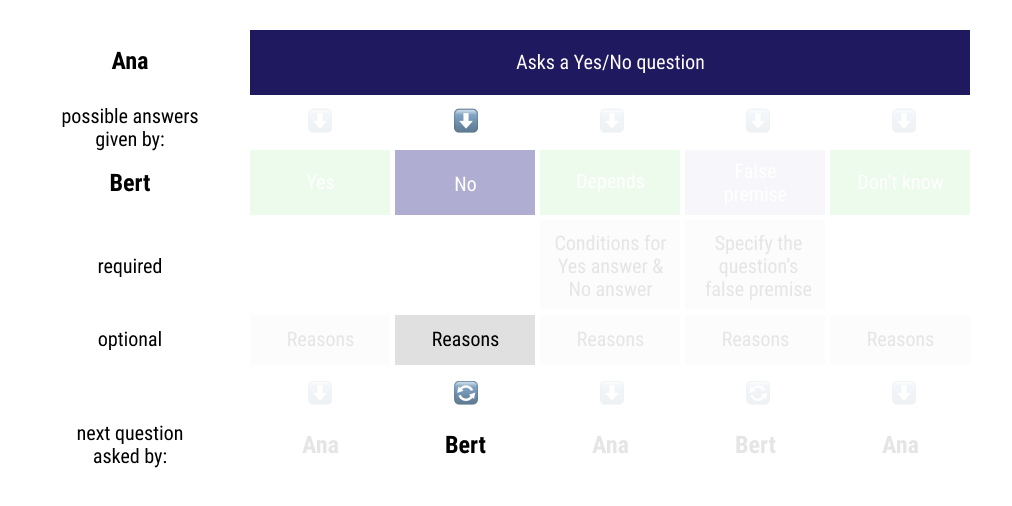Select the faded Yes answer box
Viewport: 1012px width, 506px height.
click(x=319, y=183)
